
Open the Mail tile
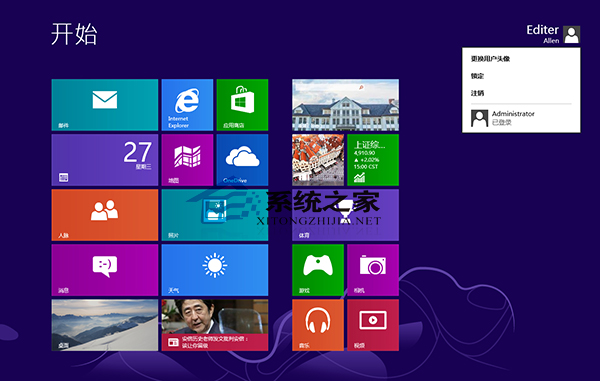104,105
